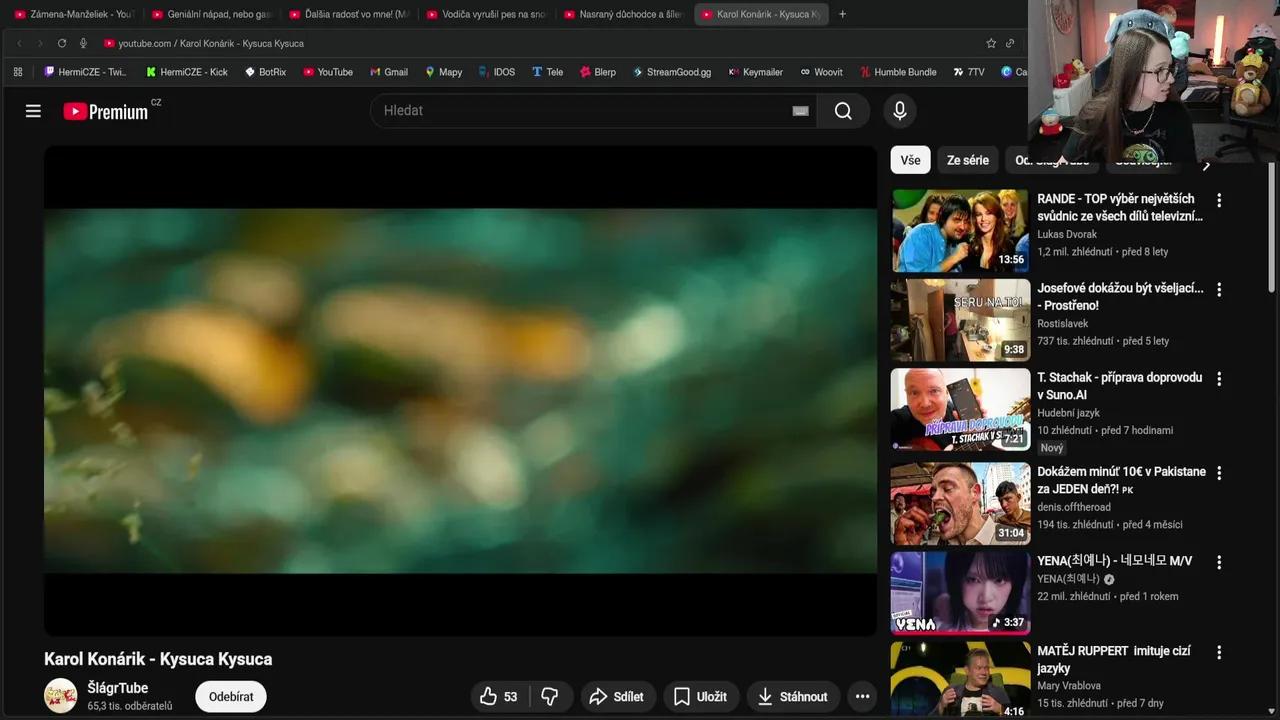The height and width of the screenshot is (720, 1280).
Task: Click the magnifying glass search icon
Action: (x=843, y=110)
